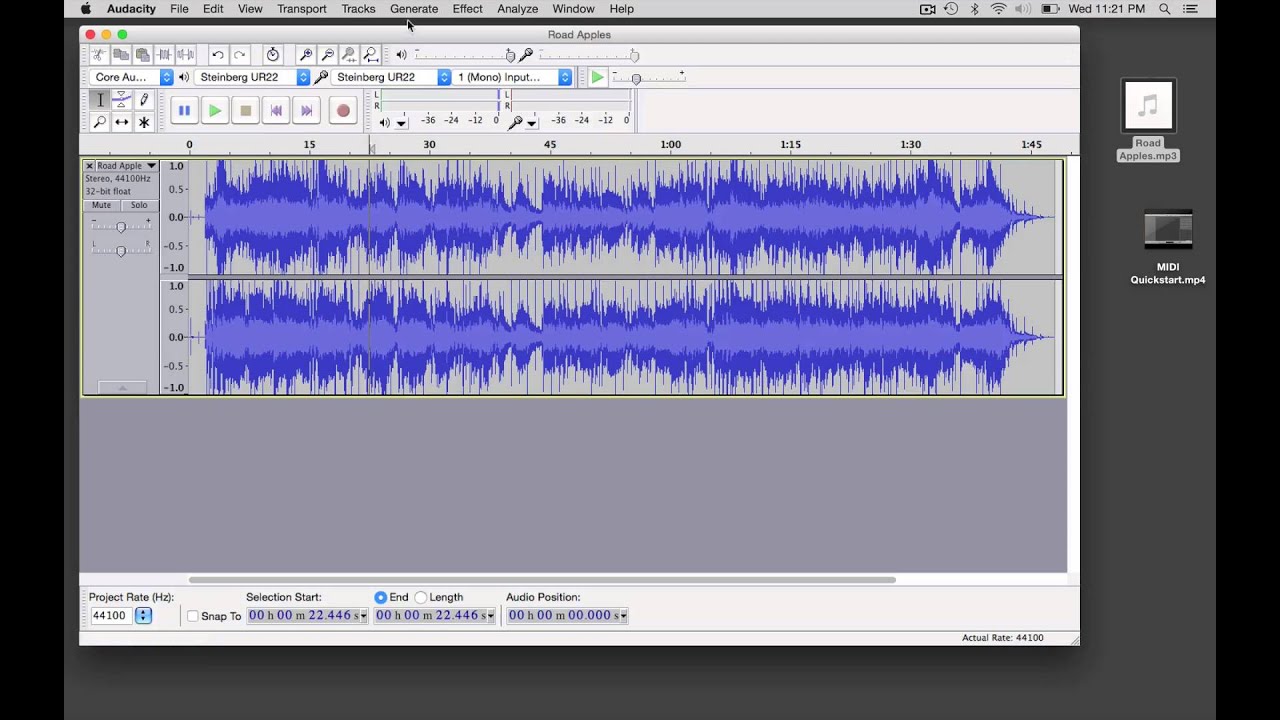Adjust the output volume slider
Screen dimensions: 1280x720
pos(462,55)
